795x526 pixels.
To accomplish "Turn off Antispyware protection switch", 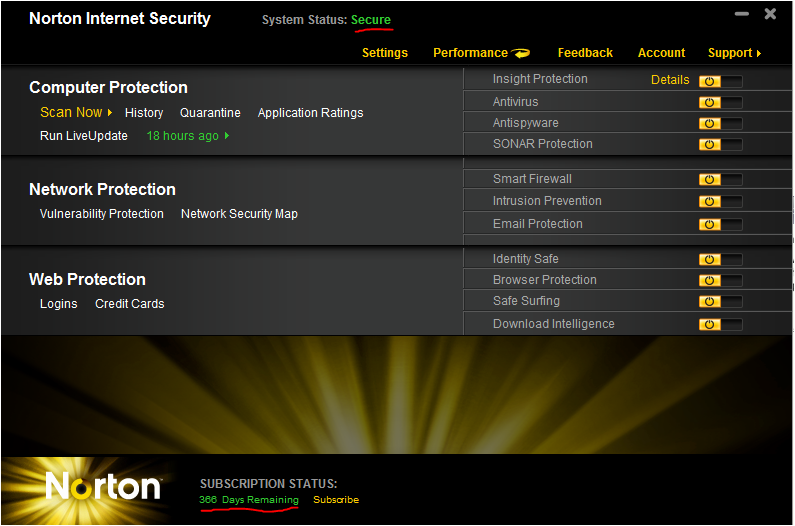I will [x=720, y=123].
